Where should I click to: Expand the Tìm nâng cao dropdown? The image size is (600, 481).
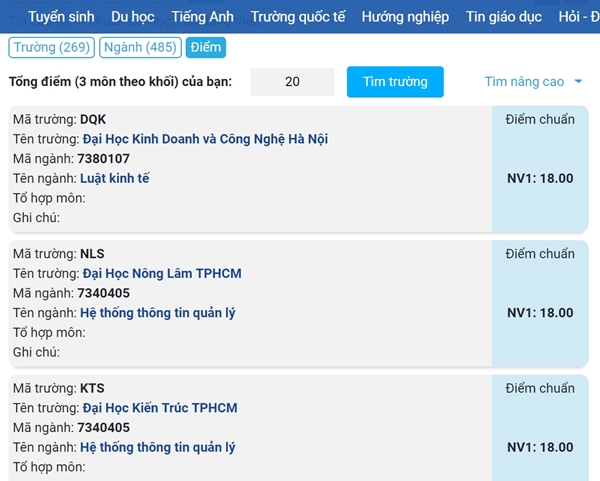(x=525, y=82)
